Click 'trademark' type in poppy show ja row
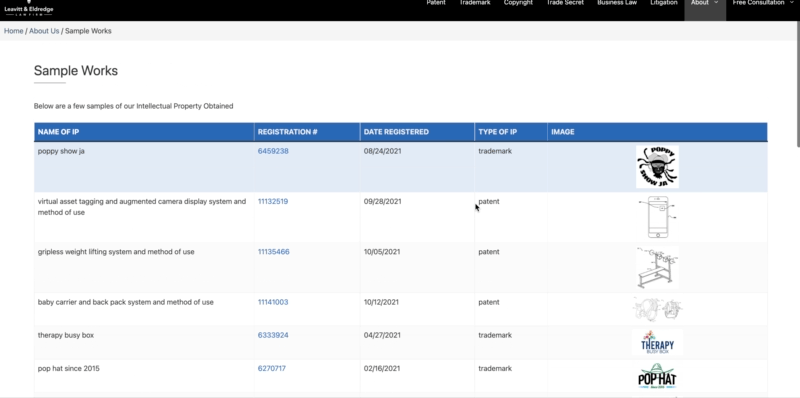The width and height of the screenshot is (800, 398). (495, 151)
